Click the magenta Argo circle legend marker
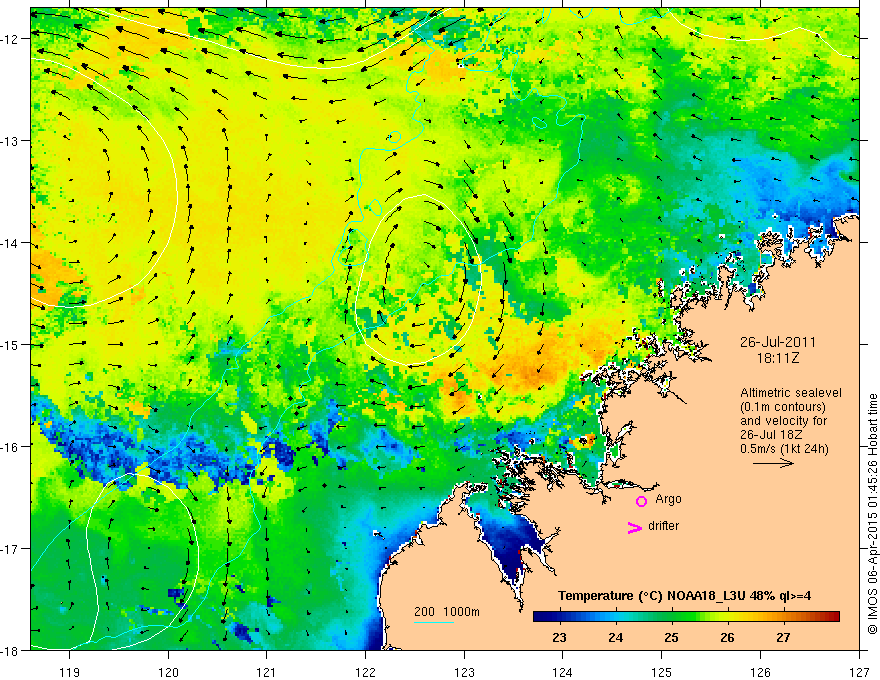Screen dimensions: 880x680 pyautogui.click(x=641, y=501)
